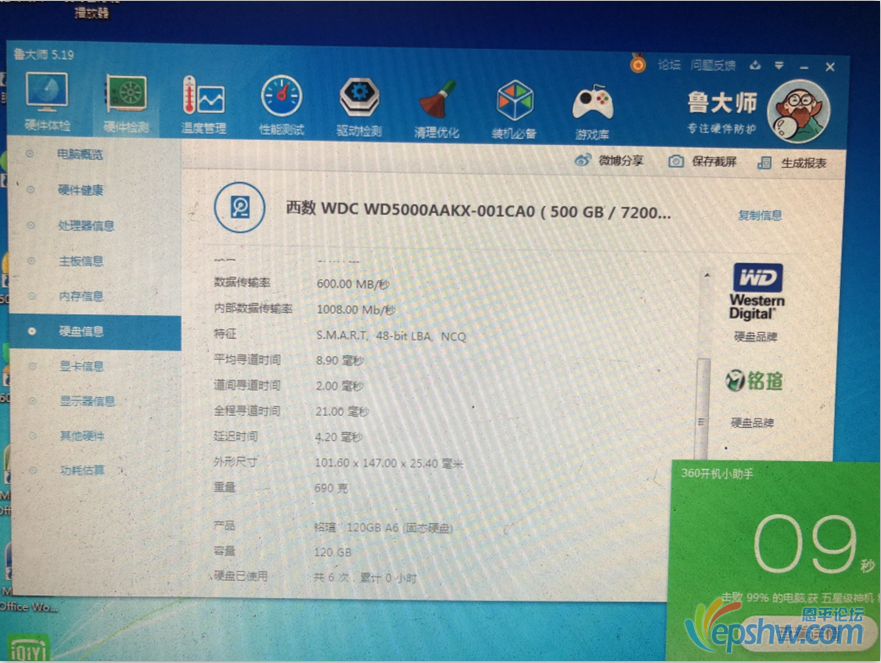Viewport: 881px width, 663px height.
Task: Click the 复制信息 link
Action: coord(760,215)
